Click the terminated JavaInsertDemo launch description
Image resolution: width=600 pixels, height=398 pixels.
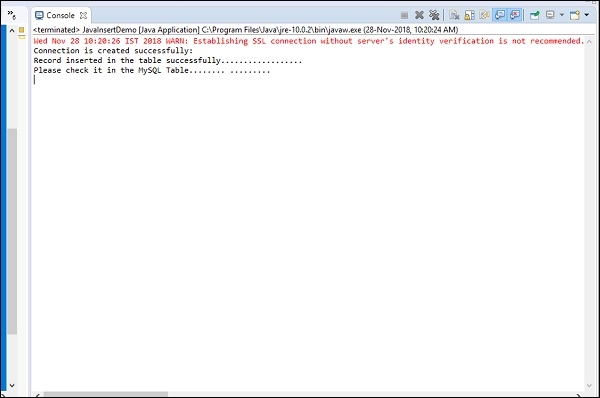[246, 29]
